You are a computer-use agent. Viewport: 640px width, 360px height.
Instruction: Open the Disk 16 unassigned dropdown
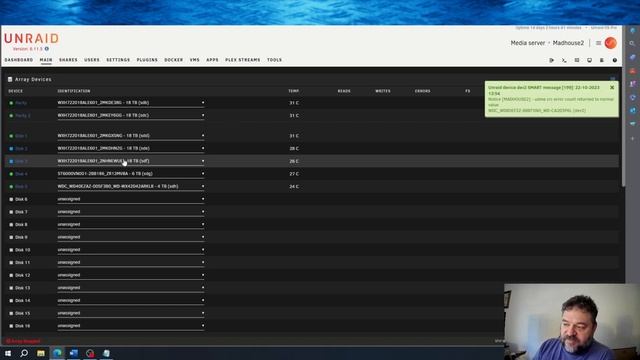(x=131, y=326)
